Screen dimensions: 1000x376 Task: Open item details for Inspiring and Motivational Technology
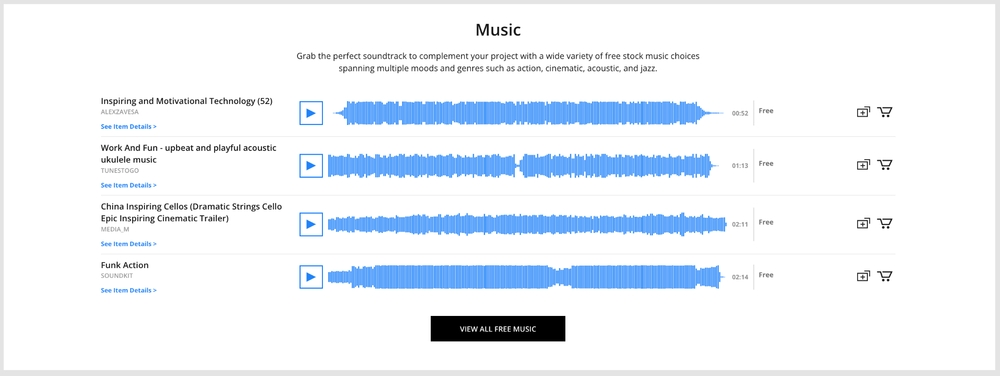point(129,127)
